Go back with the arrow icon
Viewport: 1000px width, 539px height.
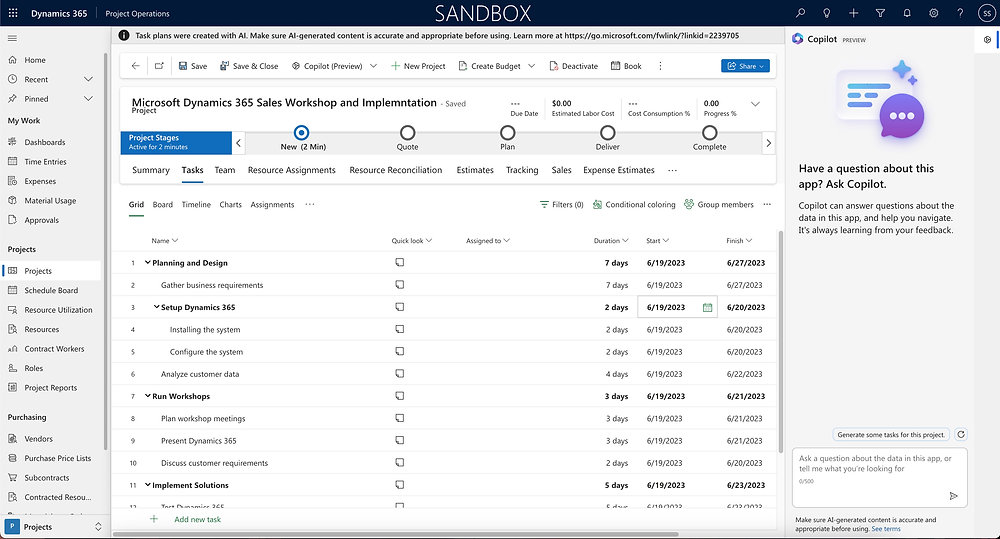(135, 66)
